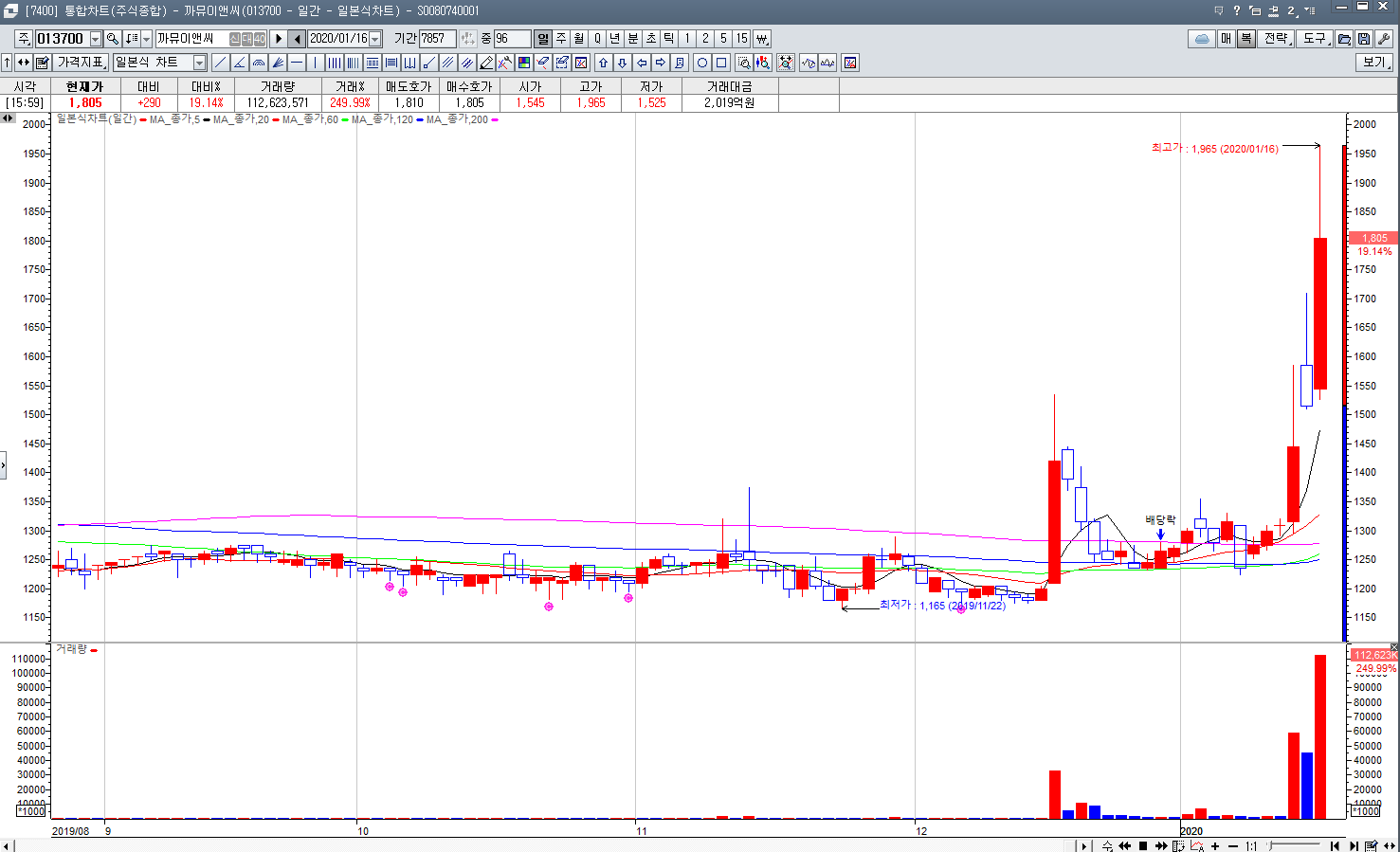Click bottom zoom in plus button
This screenshot has height=852, width=1400.
[x=1215, y=845]
